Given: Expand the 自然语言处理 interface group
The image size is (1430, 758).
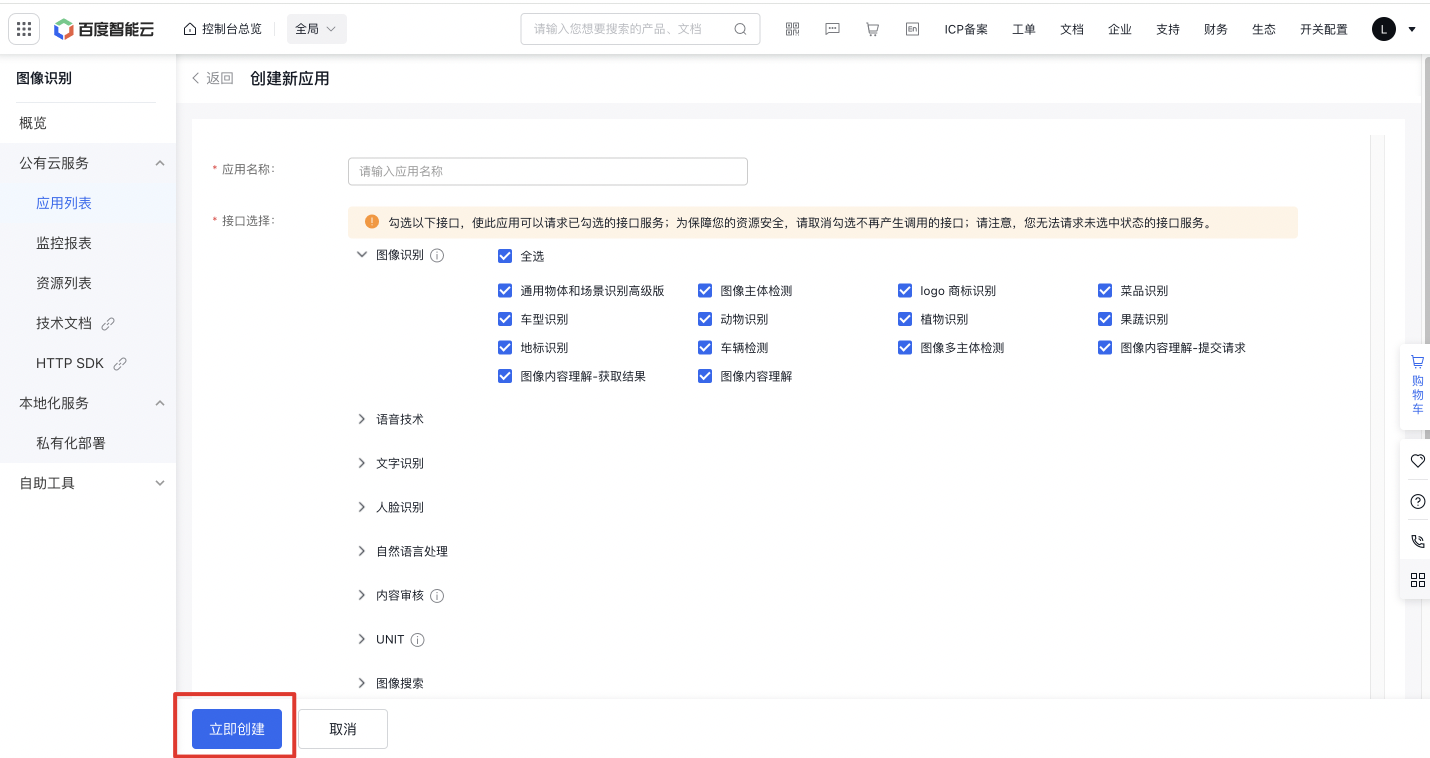Looking at the screenshot, I should click(x=362, y=551).
